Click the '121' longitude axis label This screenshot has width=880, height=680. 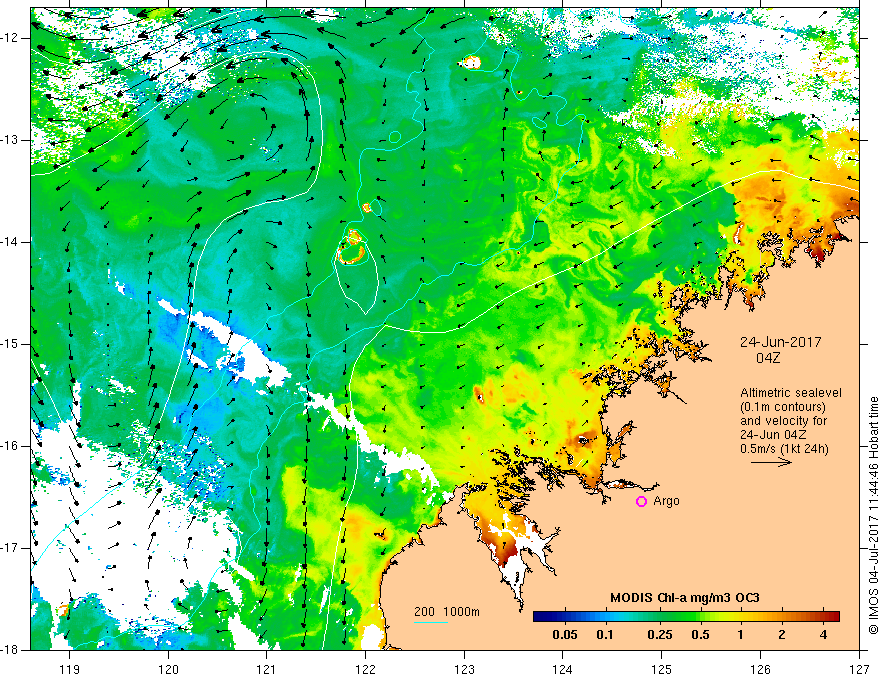(266, 669)
